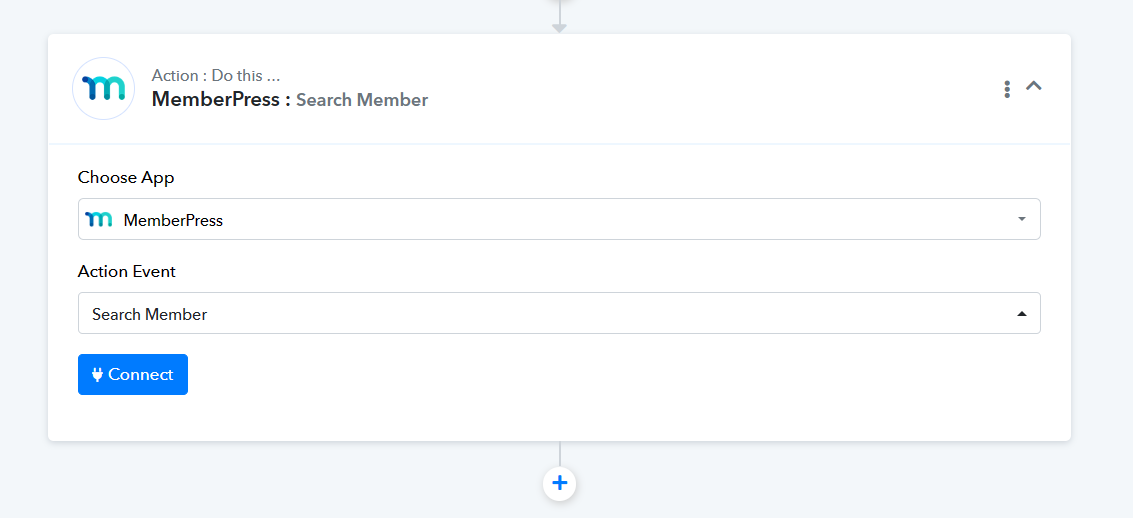Click the blank header area left of the three-dot menu
Viewport: 1133px width, 518px height.
click(750, 89)
